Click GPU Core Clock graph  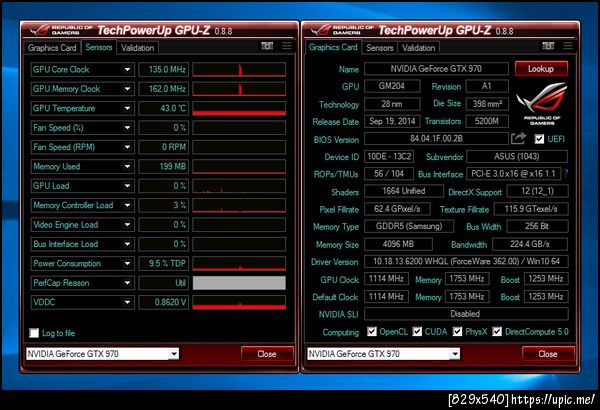tap(239, 70)
